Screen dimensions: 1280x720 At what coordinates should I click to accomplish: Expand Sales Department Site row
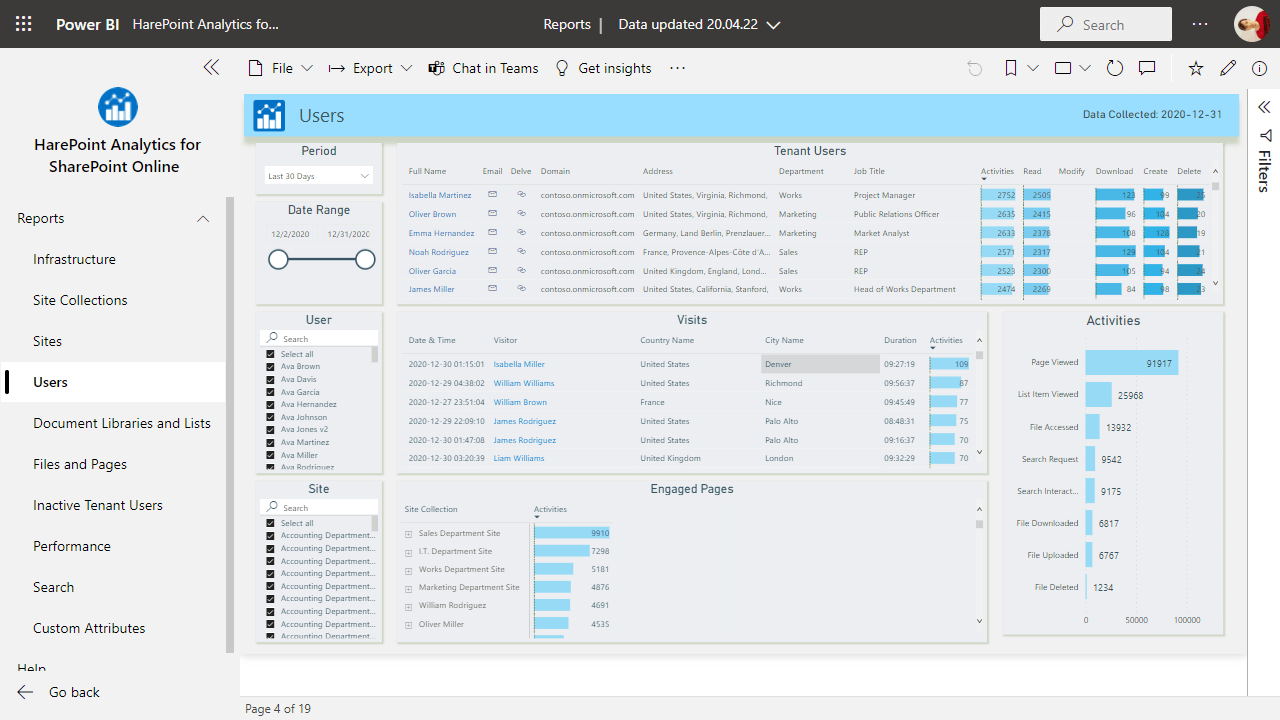(x=408, y=534)
